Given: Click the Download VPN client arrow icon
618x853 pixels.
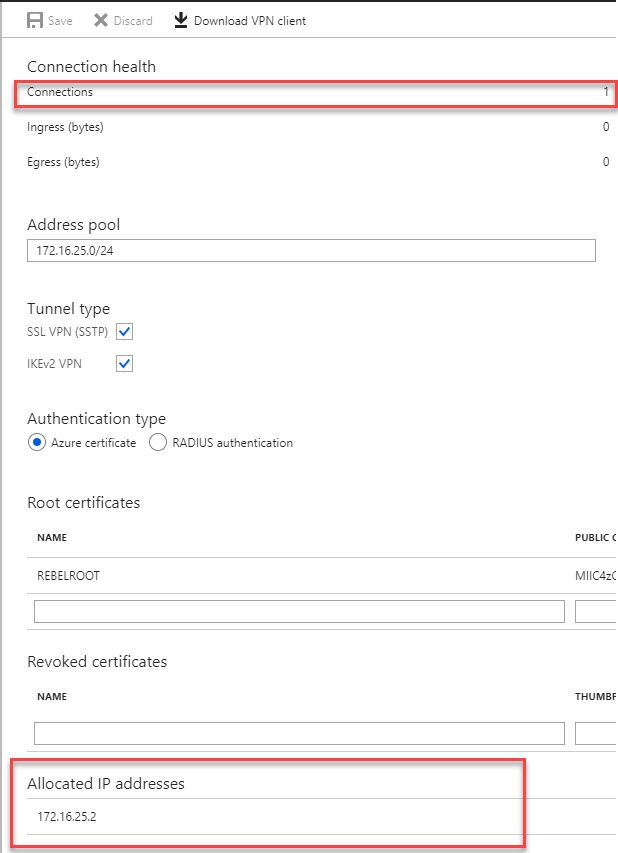Looking at the screenshot, I should [181, 20].
